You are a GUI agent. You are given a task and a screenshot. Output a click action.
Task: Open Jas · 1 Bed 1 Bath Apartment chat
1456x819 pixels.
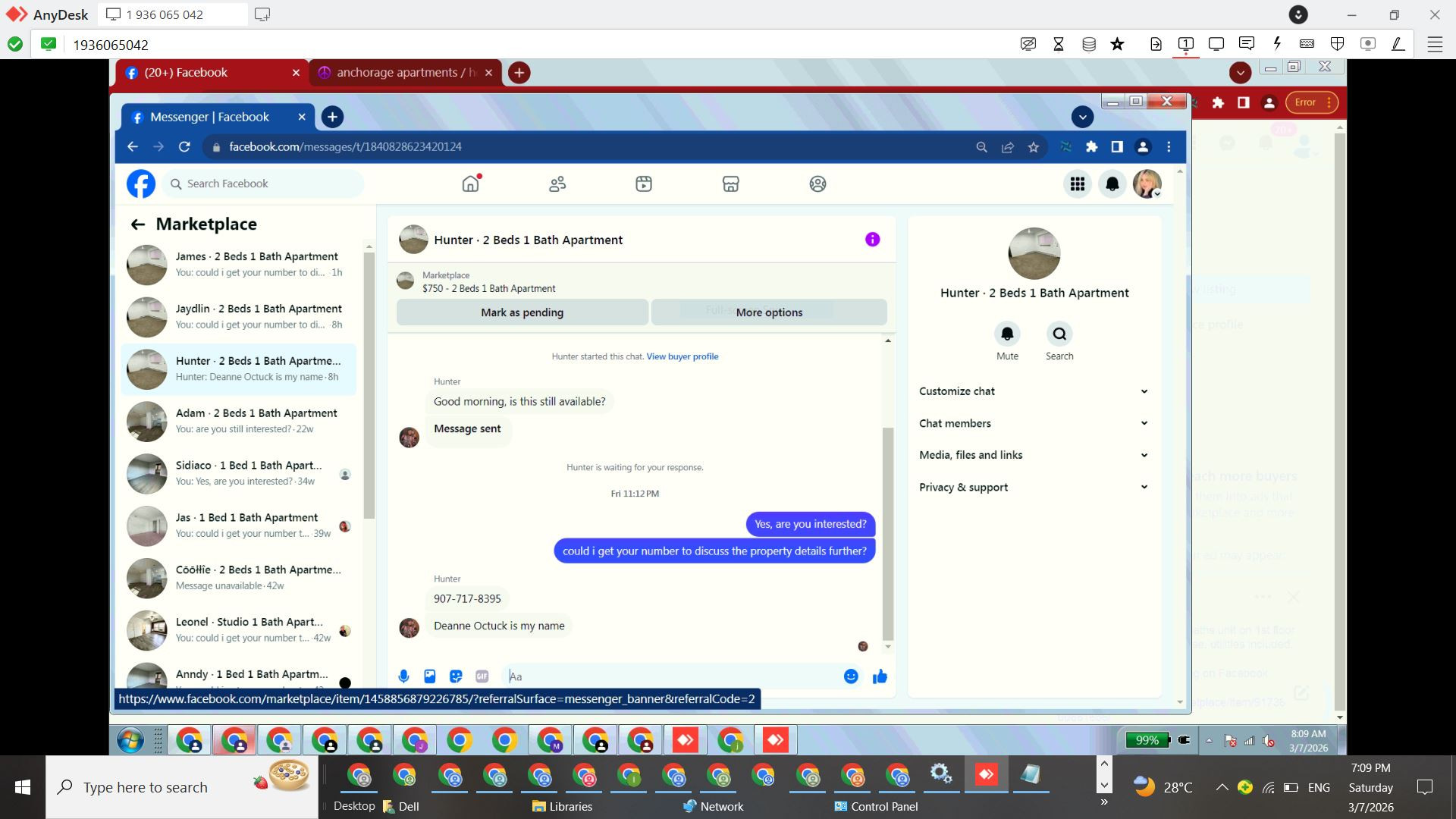point(238,526)
